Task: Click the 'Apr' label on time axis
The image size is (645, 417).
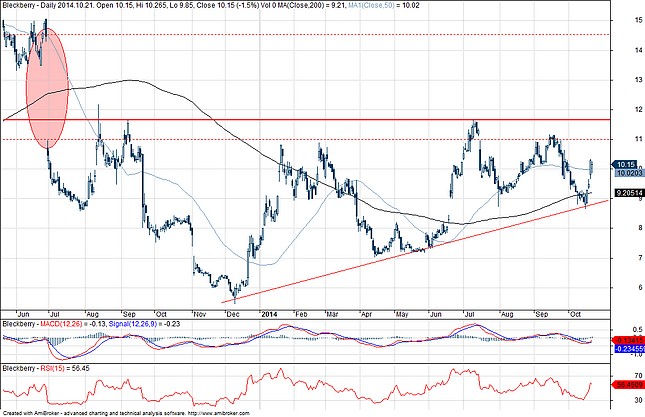Action: click(366, 315)
